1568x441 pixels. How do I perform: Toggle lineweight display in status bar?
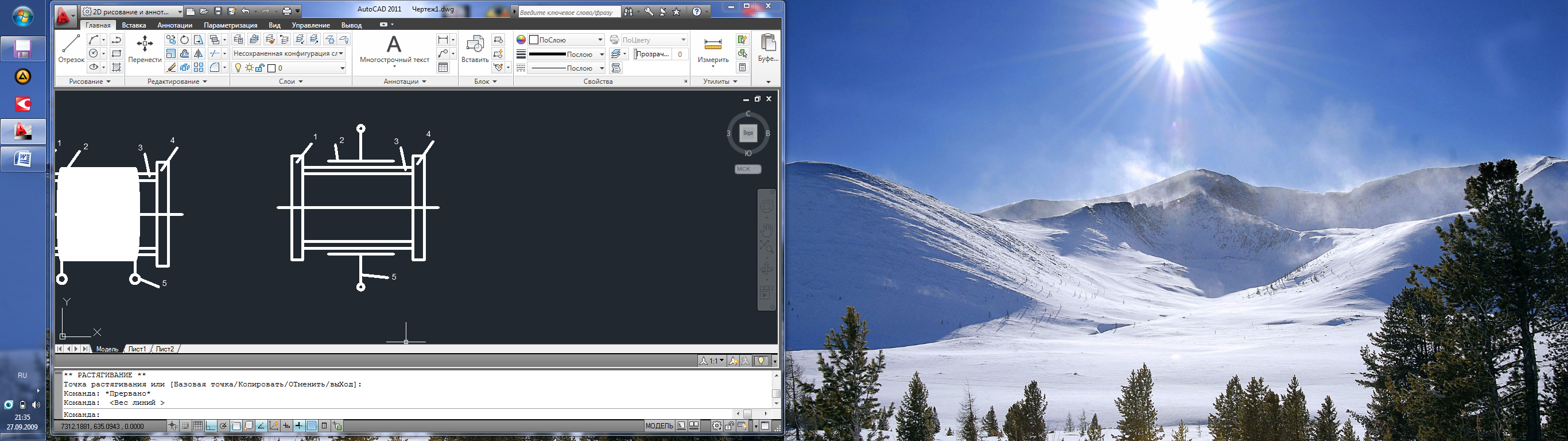(299, 425)
